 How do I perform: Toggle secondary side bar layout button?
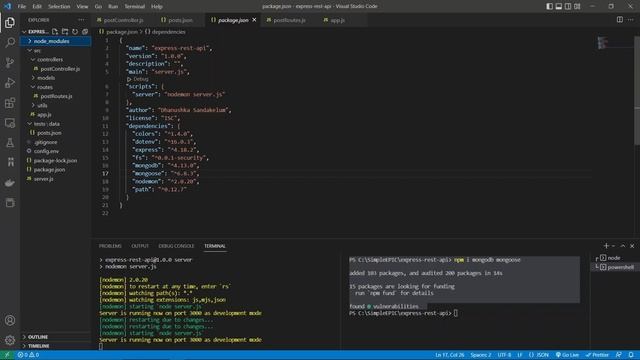(x=568, y=6)
